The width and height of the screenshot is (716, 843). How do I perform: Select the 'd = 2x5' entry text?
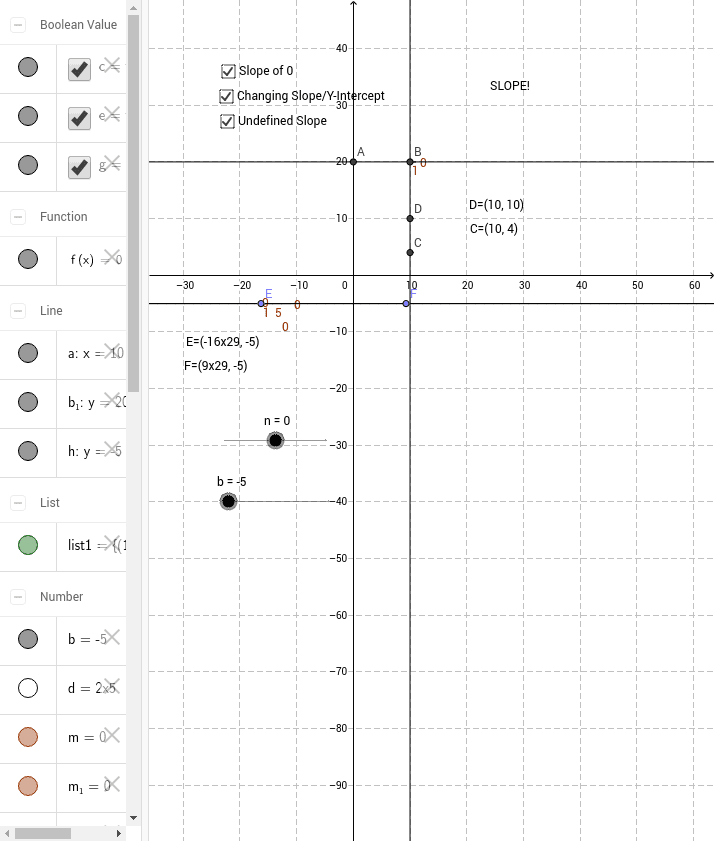point(91,688)
